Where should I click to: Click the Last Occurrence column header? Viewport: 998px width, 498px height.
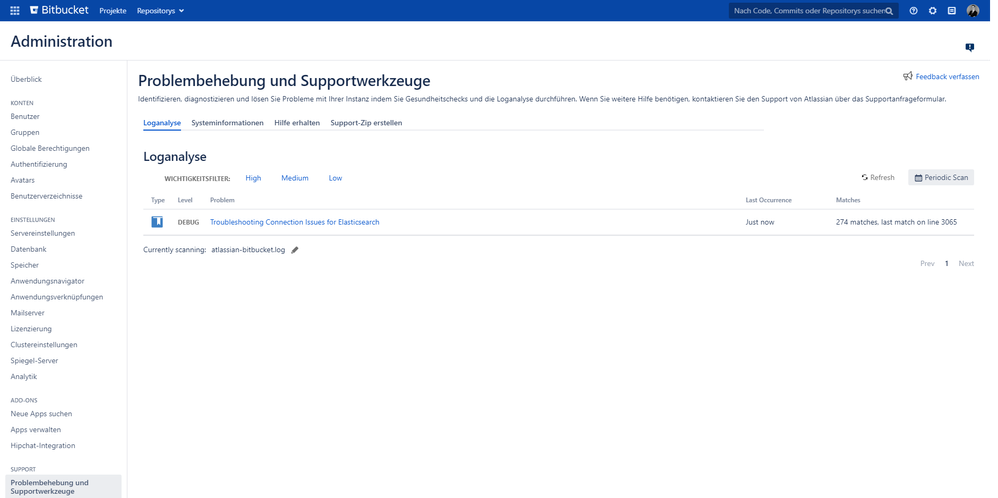[768, 200]
